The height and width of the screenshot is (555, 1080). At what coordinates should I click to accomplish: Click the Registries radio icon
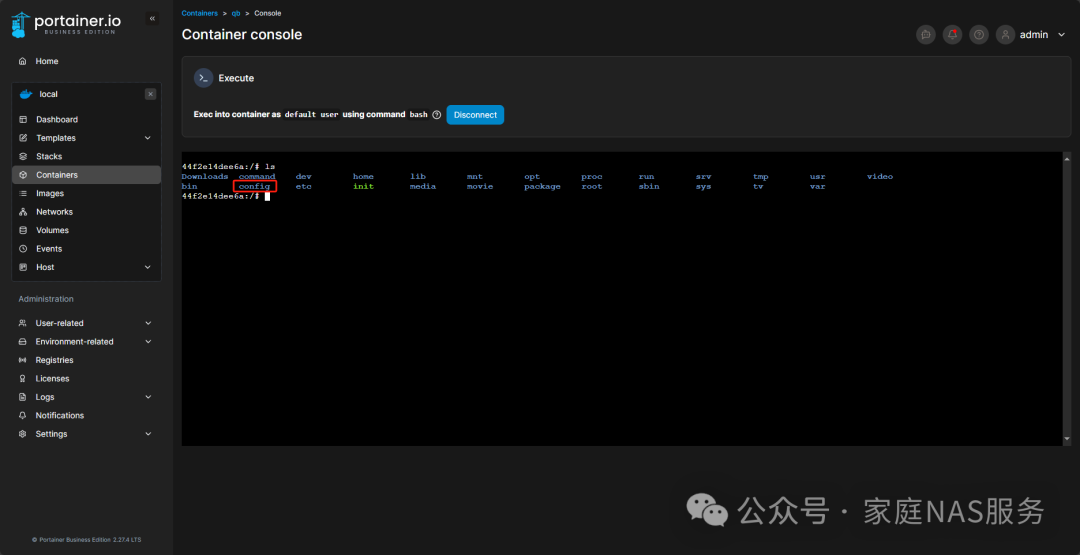(x=22, y=360)
